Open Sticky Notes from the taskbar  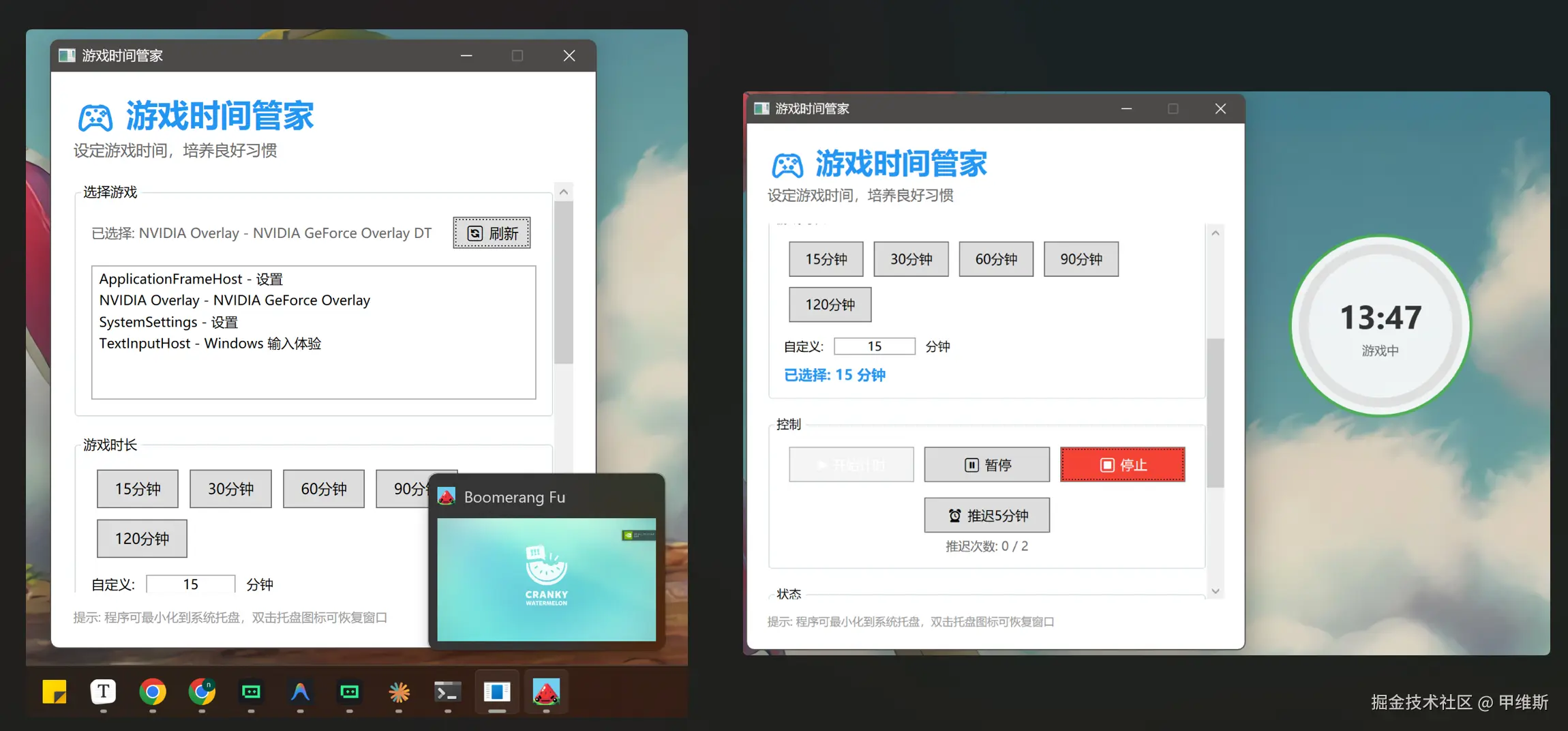tap(55, 692)
